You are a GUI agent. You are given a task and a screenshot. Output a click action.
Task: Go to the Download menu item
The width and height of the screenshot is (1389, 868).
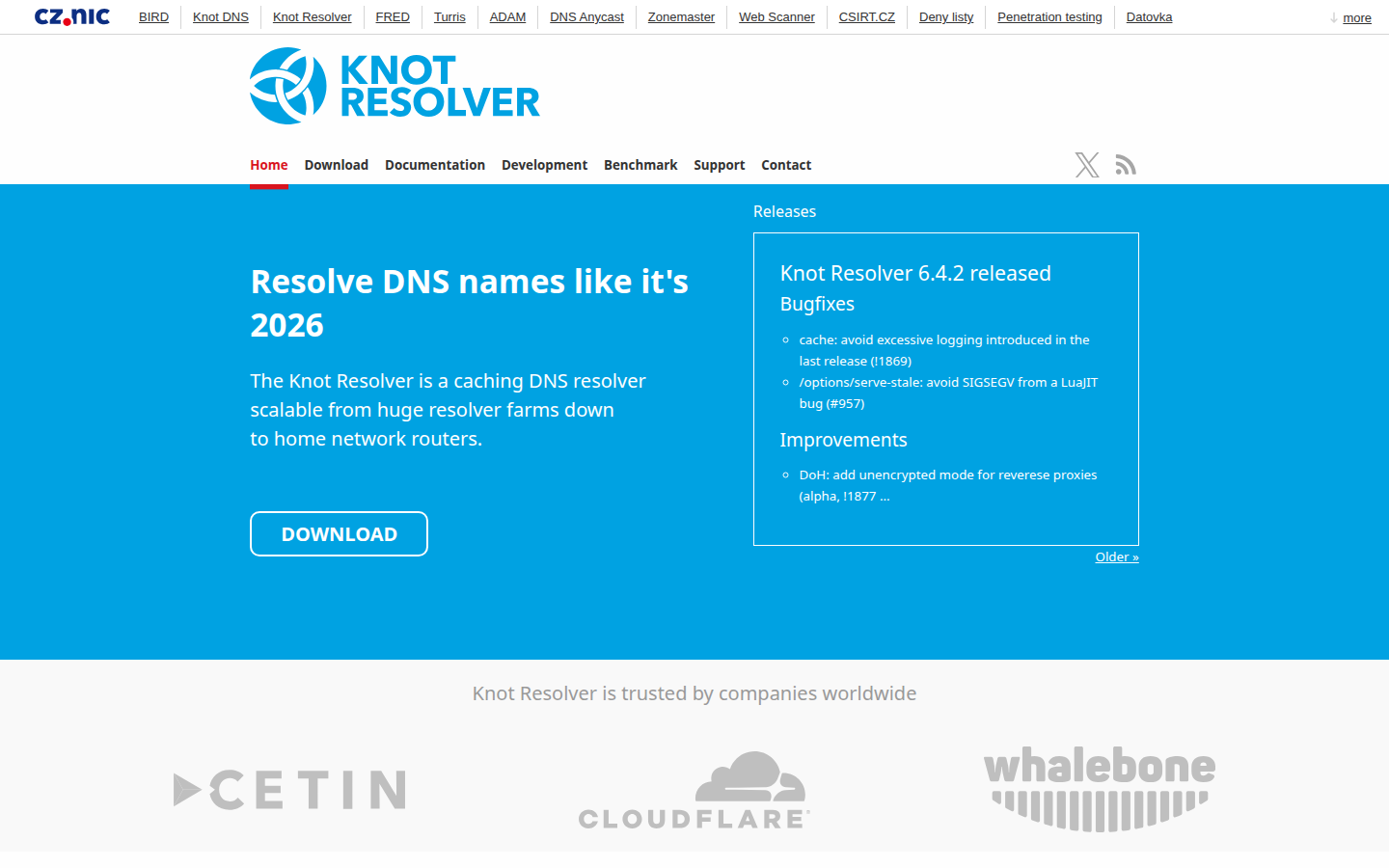click(337, 165)
